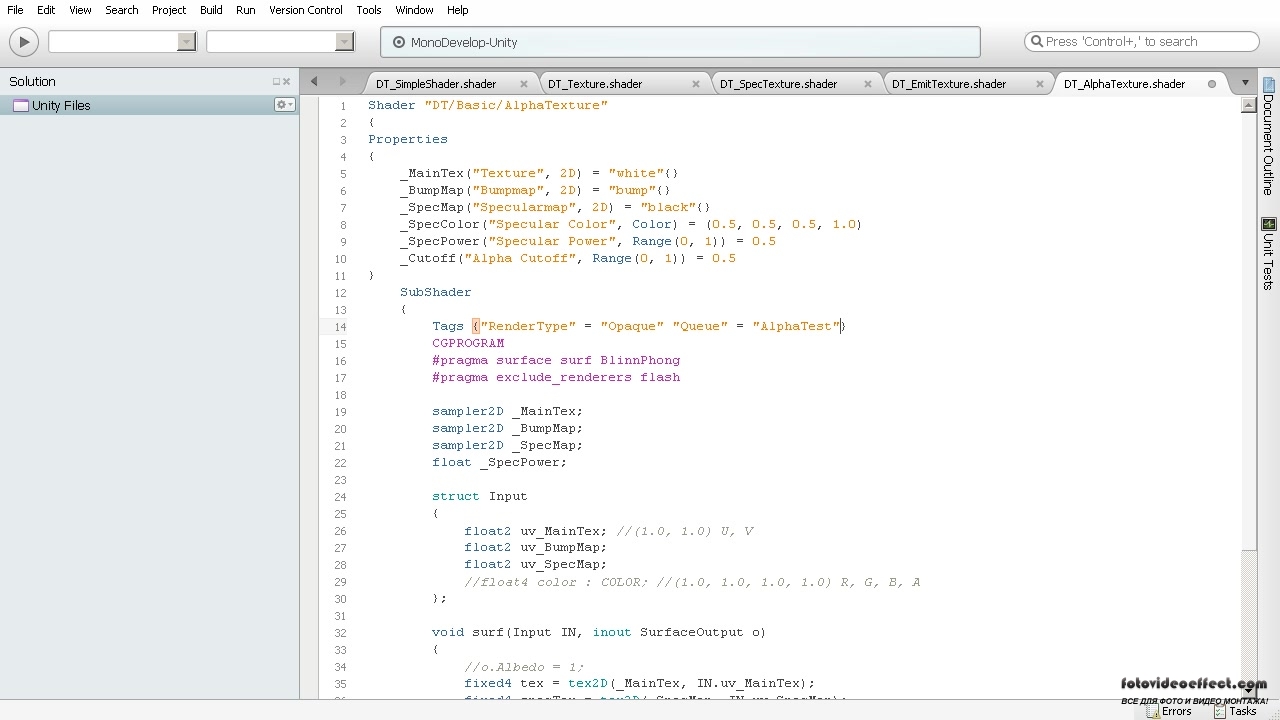Click the Run play button in the toolbar
Viewport: 1280px width, 720px height.
(23, 42)
